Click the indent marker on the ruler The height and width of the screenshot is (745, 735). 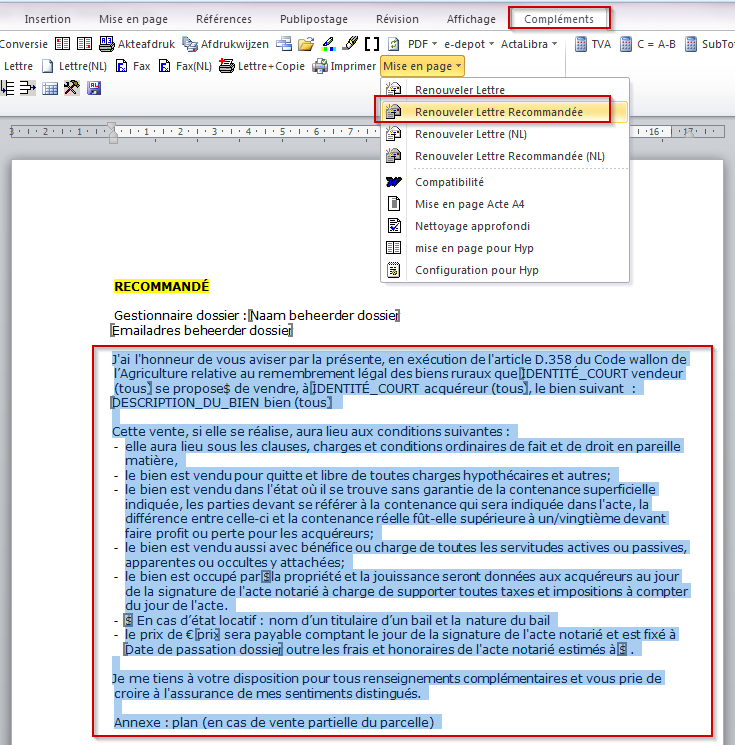pos(112,133)
